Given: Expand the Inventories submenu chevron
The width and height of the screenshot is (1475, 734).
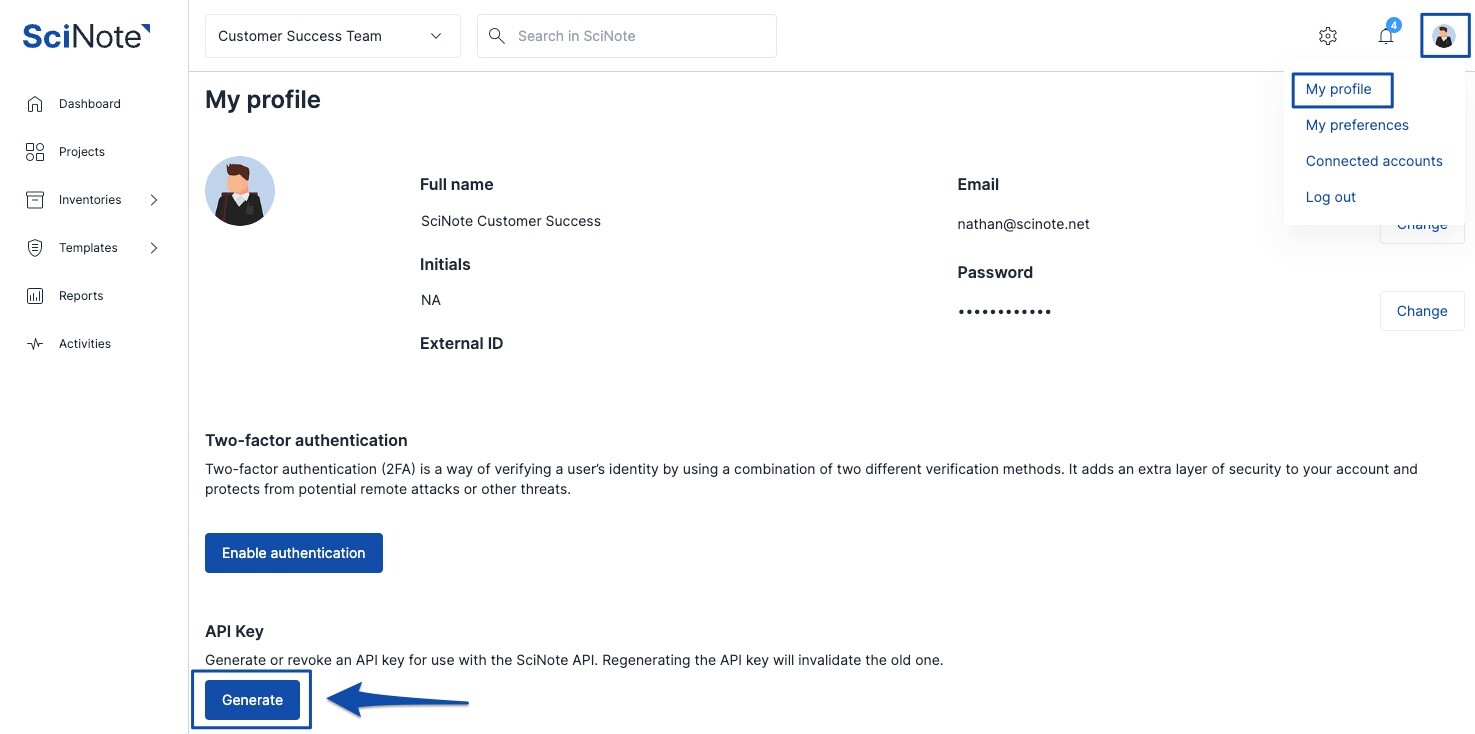Looking at the screenshot, I should pyautogui.click(x=154, y=200).
